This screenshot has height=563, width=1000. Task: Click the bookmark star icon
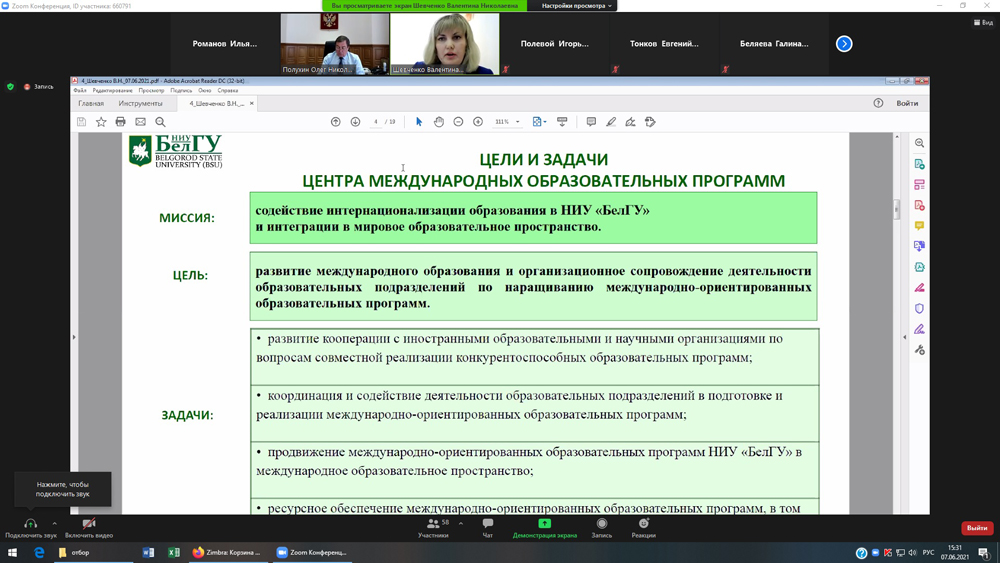[x=101, y=122]
